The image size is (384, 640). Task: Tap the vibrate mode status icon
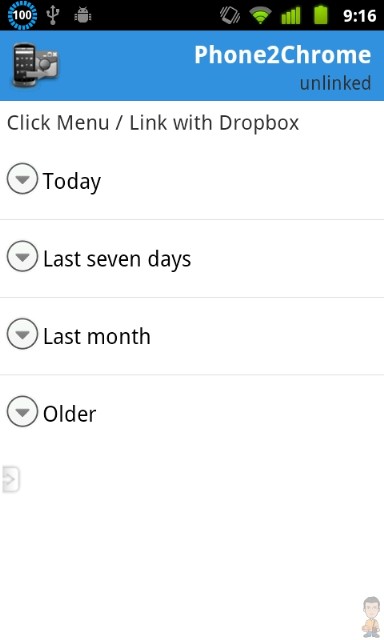coord(230,15)
